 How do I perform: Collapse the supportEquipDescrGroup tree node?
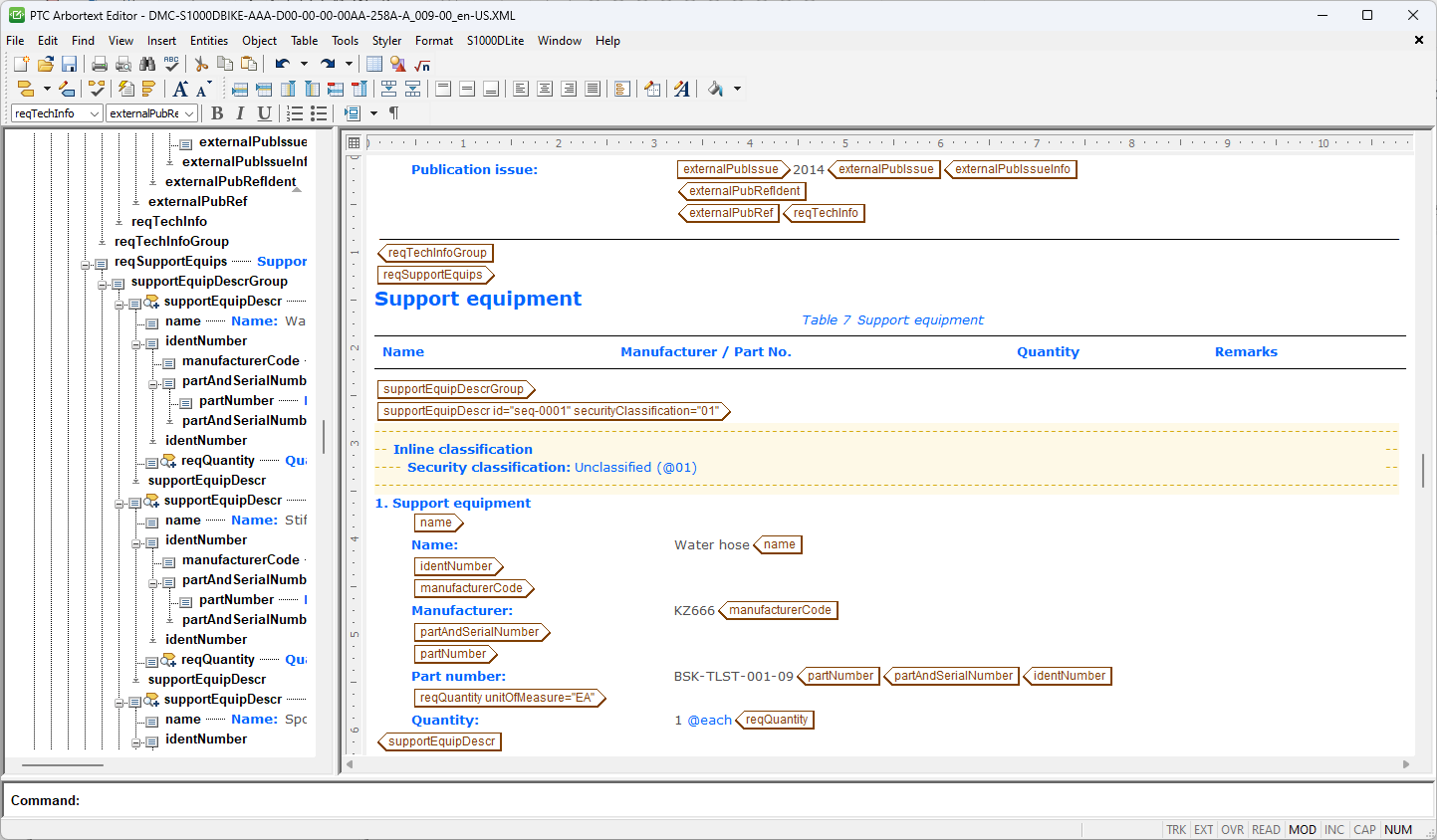point(103,284)
